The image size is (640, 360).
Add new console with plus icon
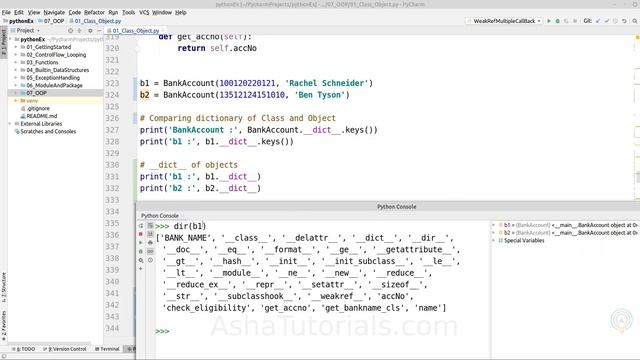click(141, 269)
